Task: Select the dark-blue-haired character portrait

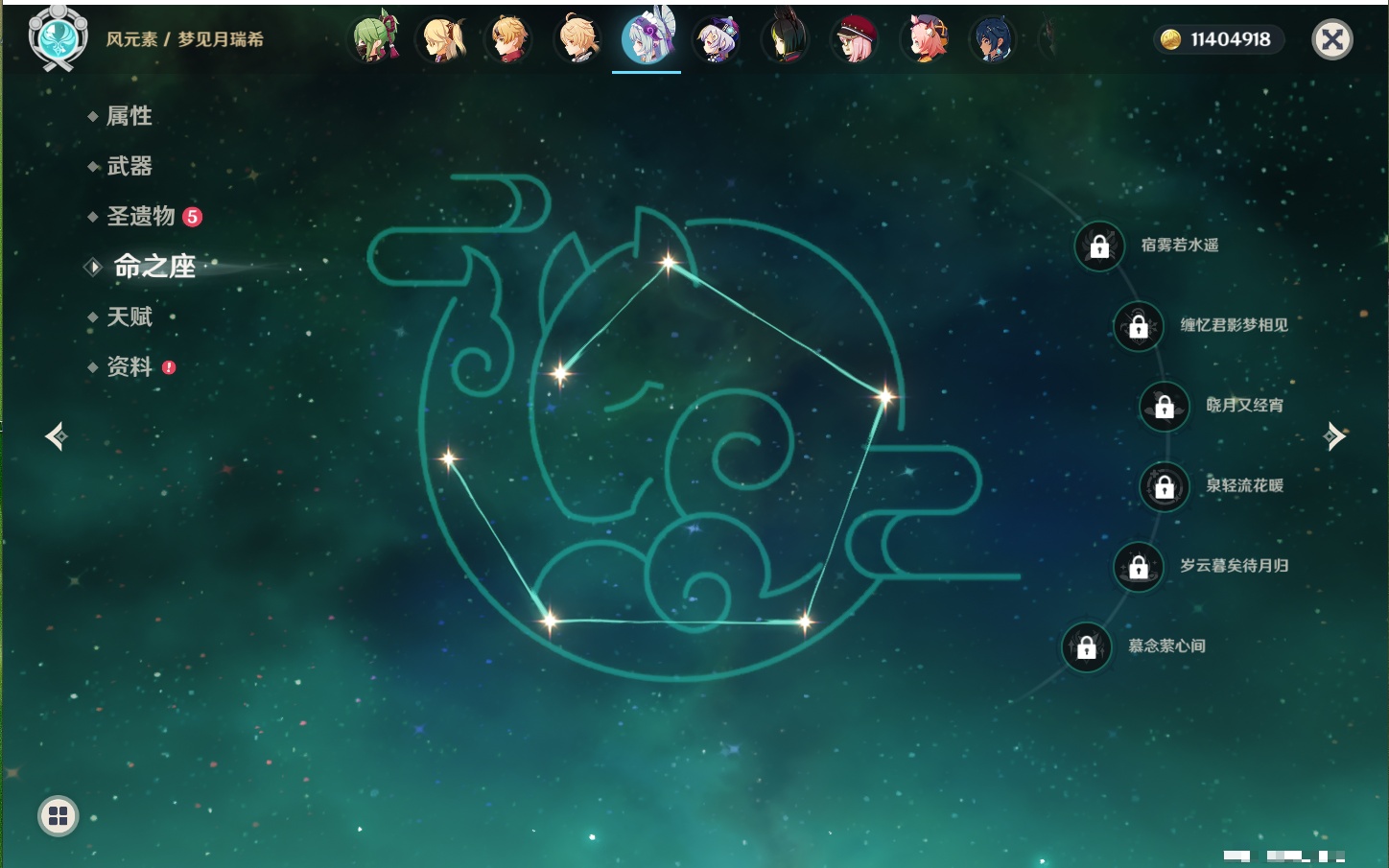Action: (992, 39)
